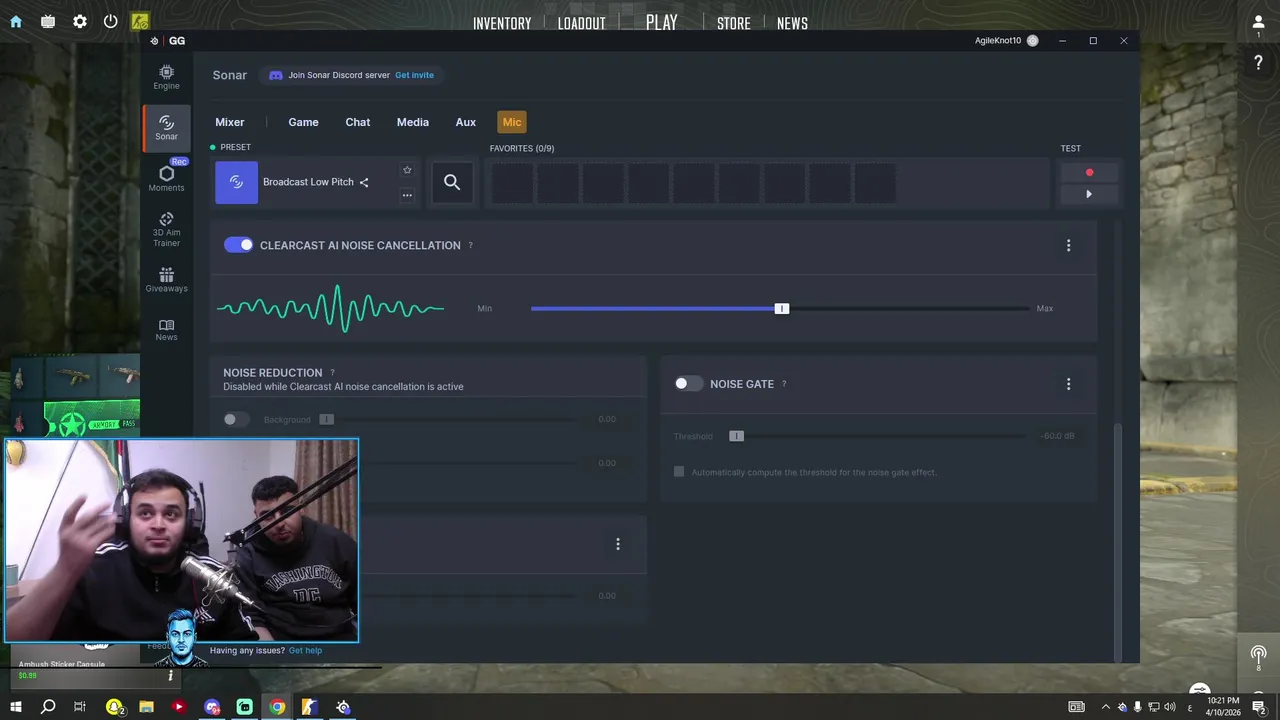Open CS2 Store menu
The image size is (1280, 720).
pyautogui.click(x=733, y=23)
